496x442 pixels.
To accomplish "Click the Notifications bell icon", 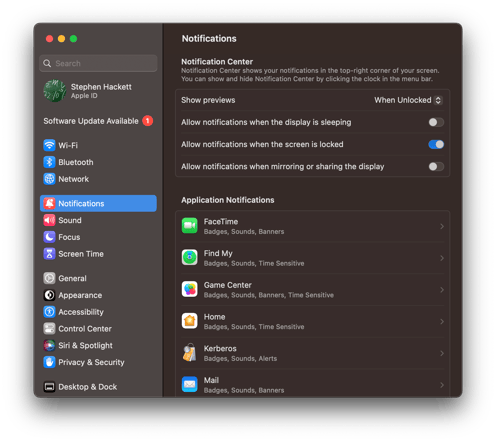I will click(x=49, y=203).
